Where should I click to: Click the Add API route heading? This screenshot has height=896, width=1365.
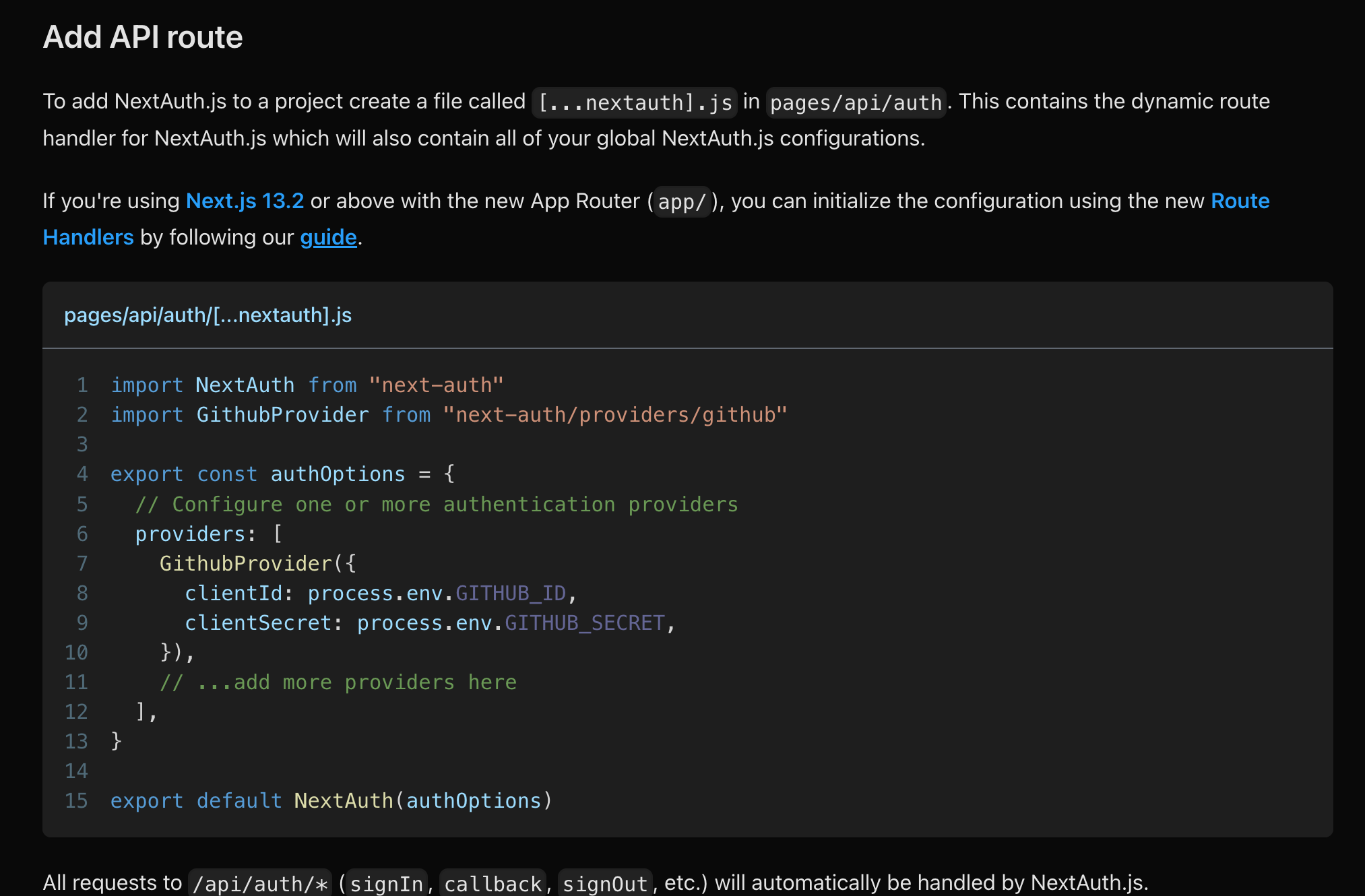tap(143, 37)
